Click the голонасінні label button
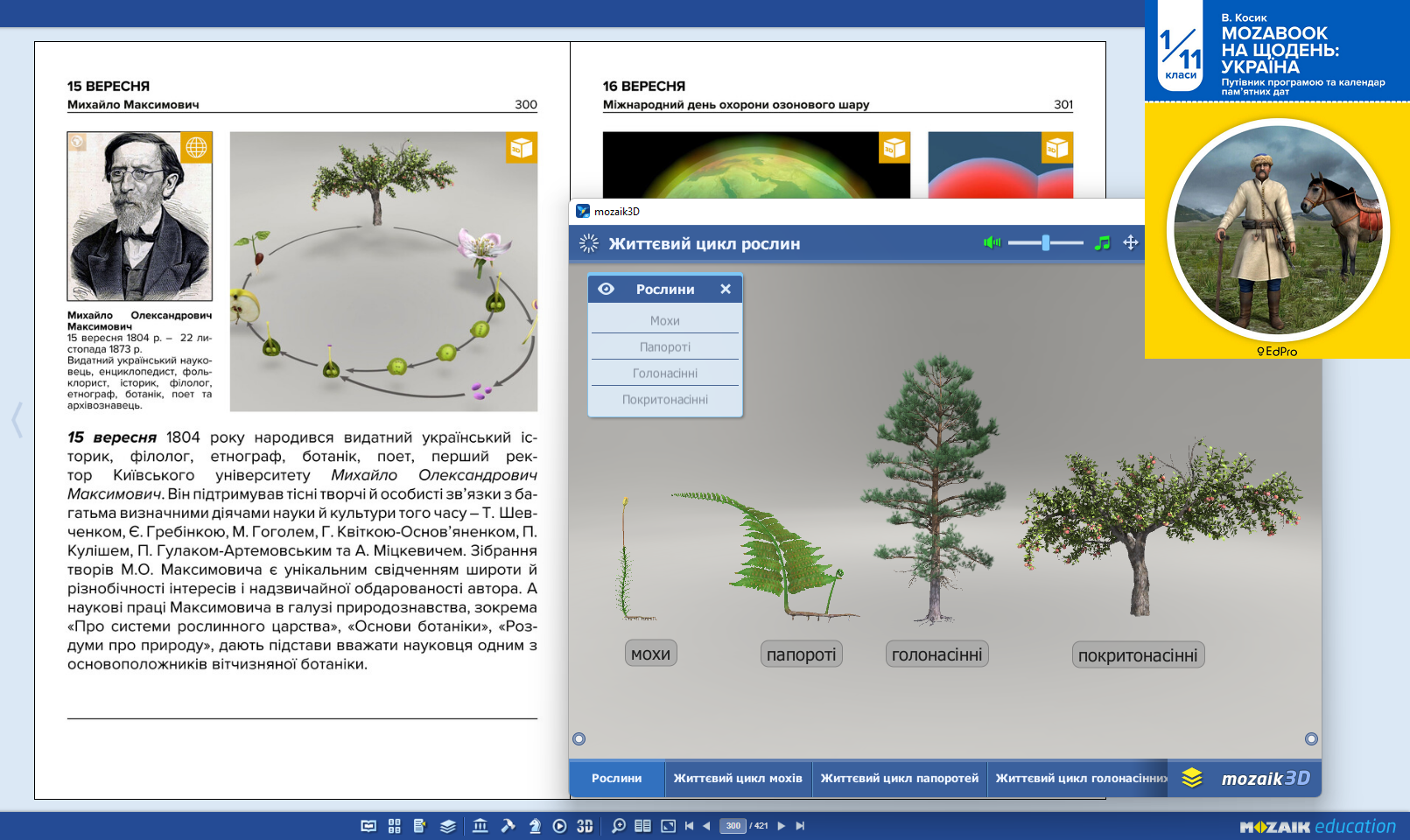This screenshot has height=840, width=1410. point(937,654)
